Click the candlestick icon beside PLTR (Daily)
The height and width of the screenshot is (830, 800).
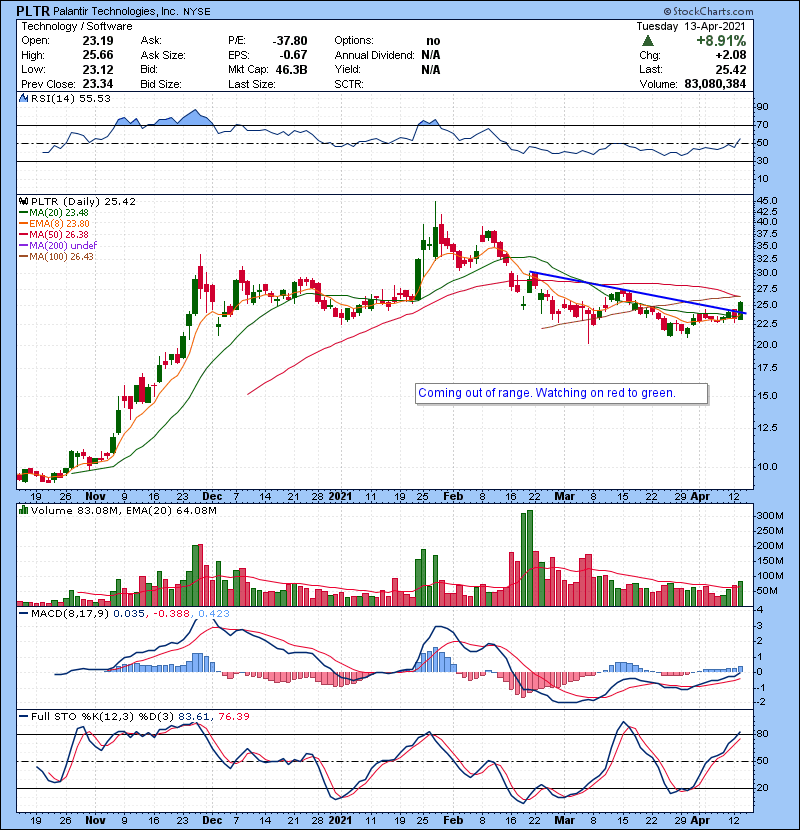[23, 201]
